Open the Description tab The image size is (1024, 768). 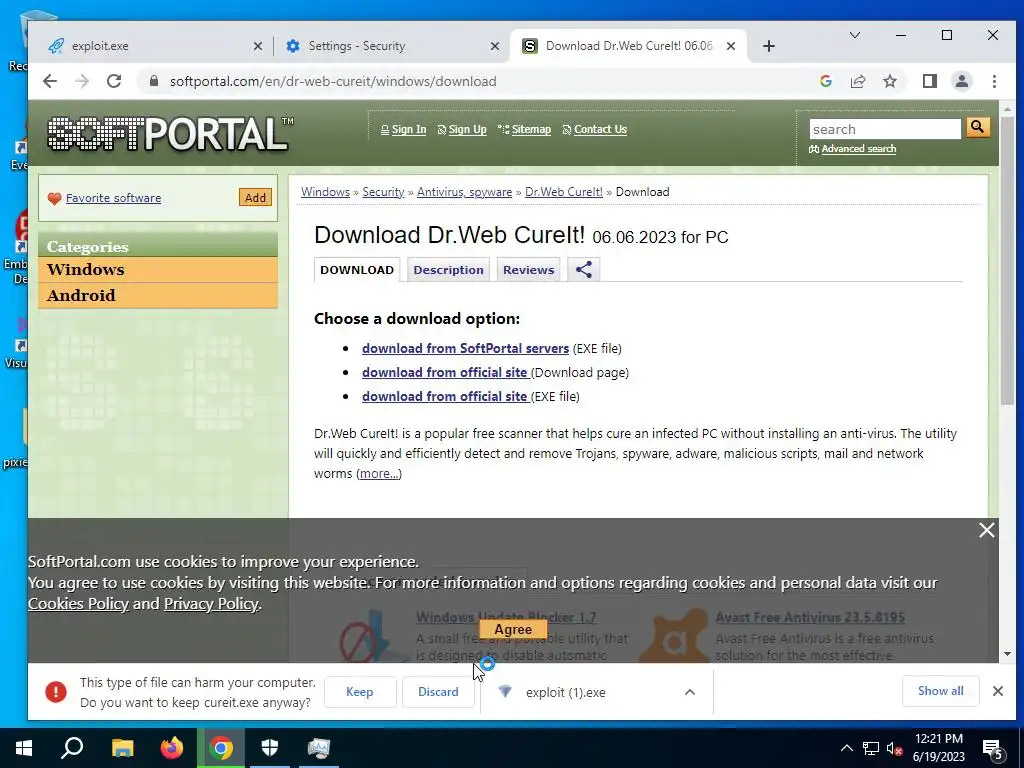click(448, 270)
